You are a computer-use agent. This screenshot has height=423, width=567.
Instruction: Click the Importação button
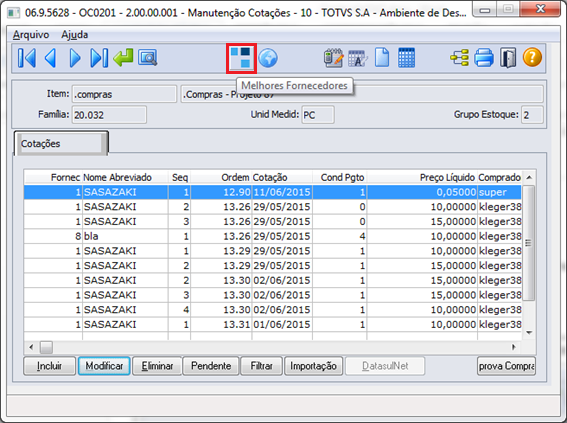pyautogui.click(x=314, y=366)
